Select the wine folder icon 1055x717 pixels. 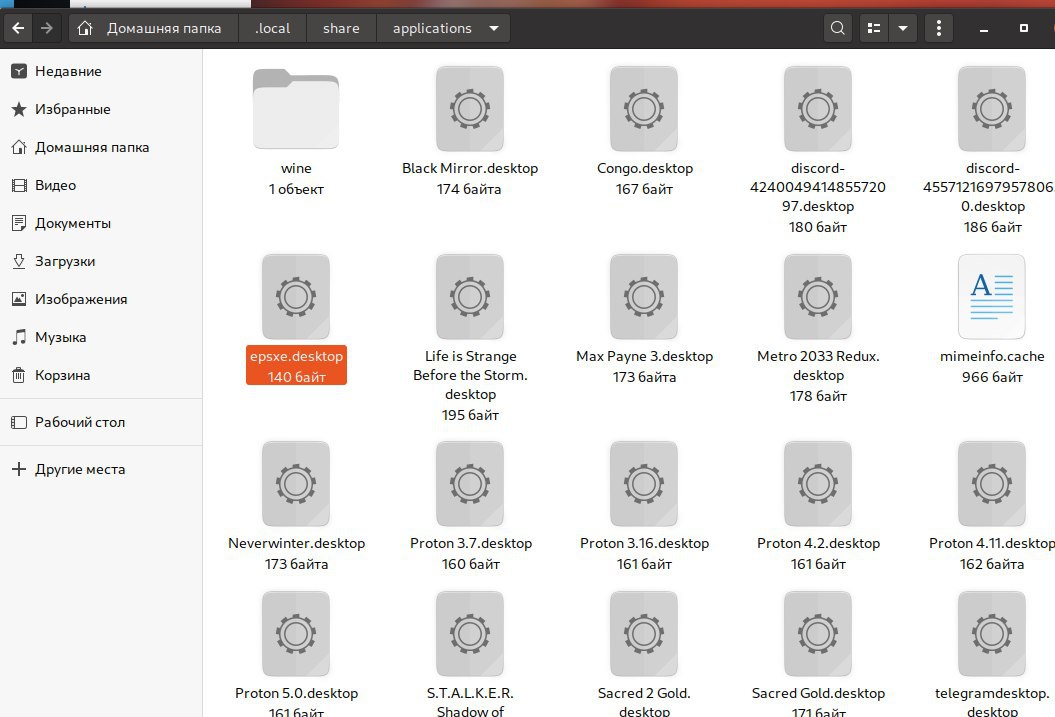coord(296,109)
